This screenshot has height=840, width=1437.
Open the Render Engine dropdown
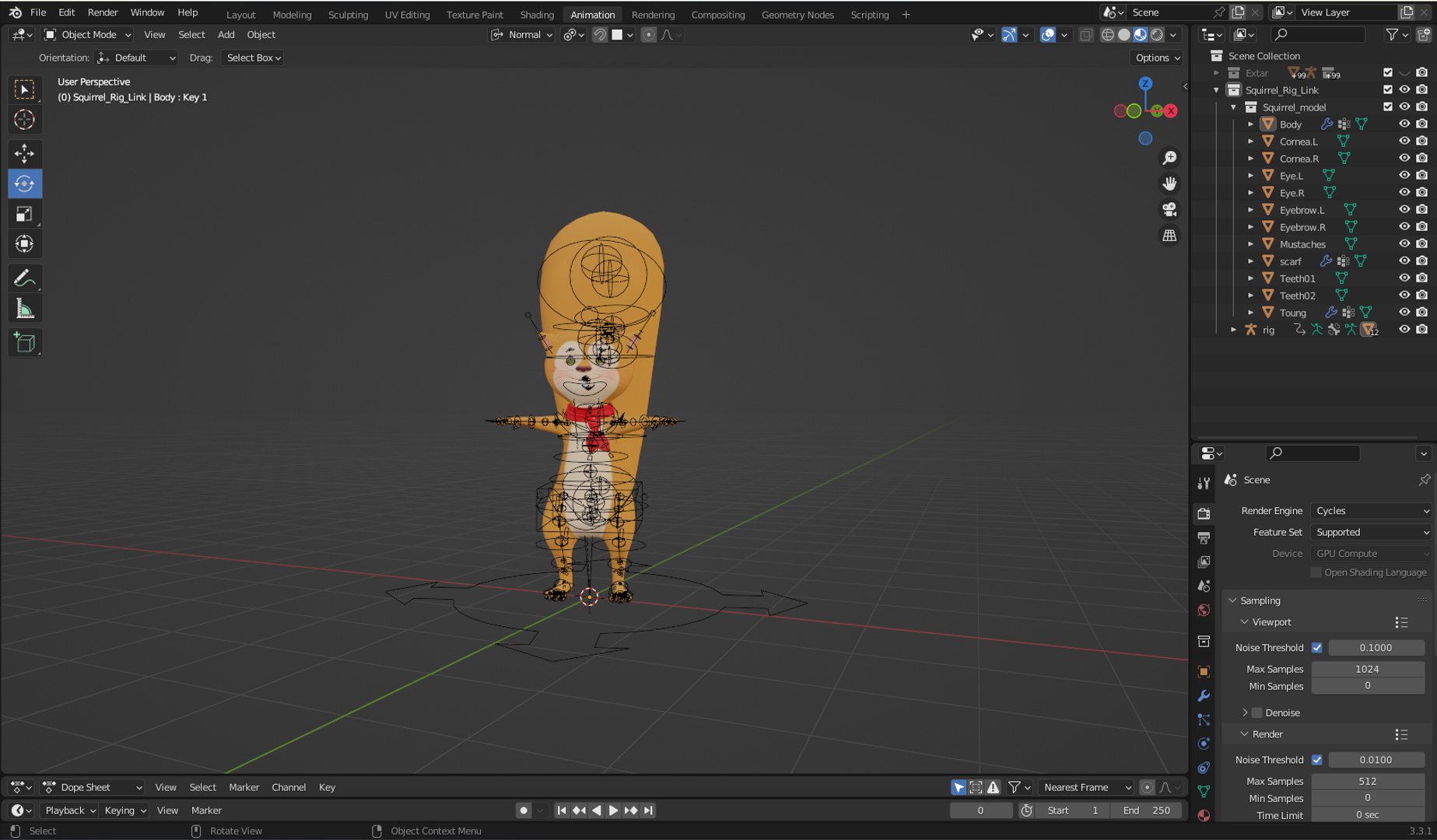(x=1372, y=511)
